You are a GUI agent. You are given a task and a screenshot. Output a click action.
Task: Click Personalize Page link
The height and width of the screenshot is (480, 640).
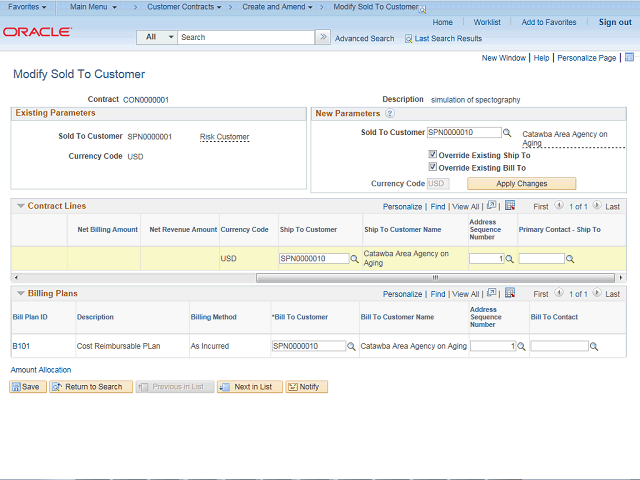(587, 58)
